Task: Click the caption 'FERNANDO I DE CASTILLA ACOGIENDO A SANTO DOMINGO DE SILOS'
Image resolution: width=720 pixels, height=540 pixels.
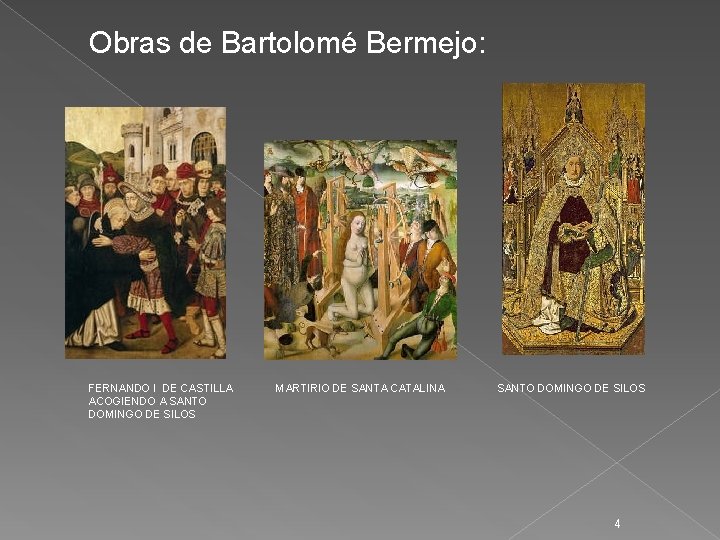Action: pos(161,401)
